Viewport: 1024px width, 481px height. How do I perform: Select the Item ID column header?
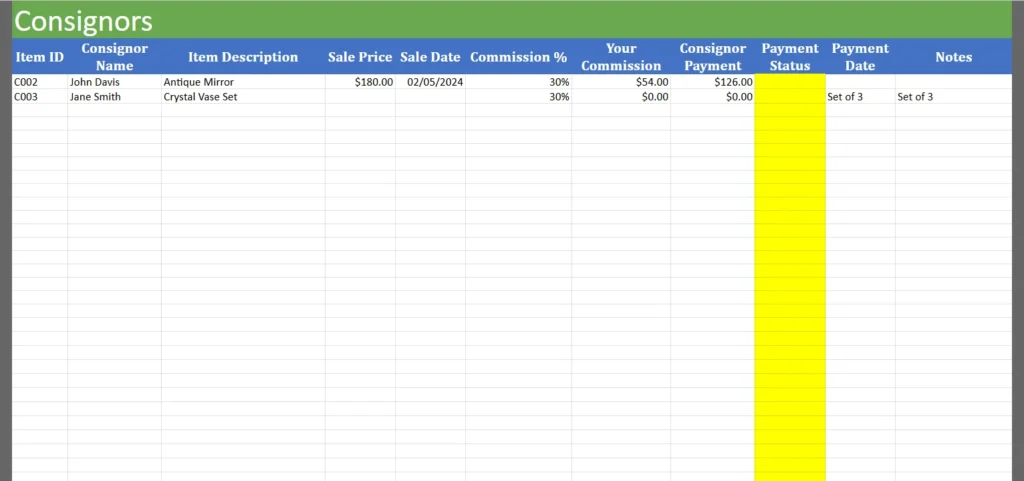click(39, 57)
